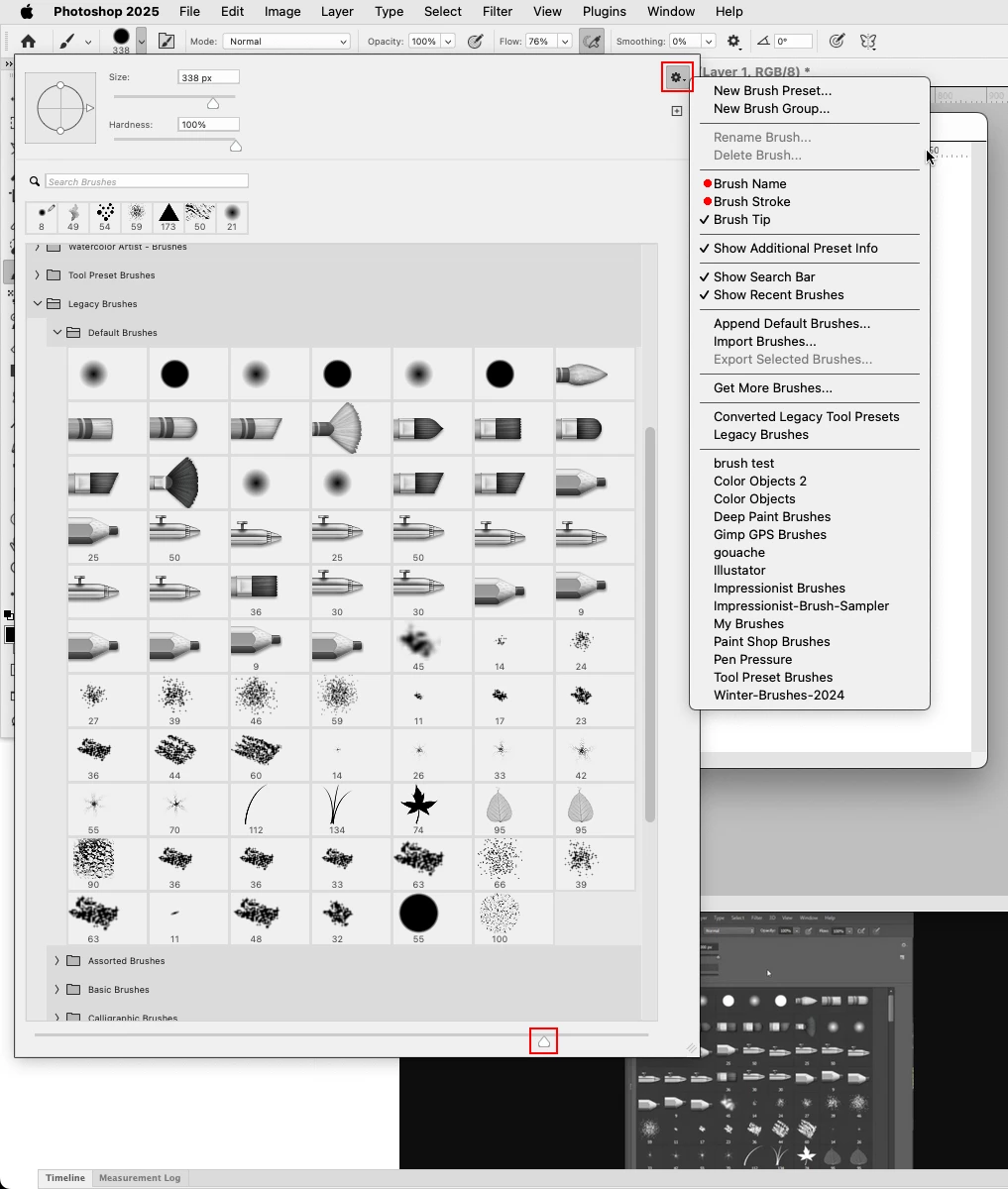Toggle the airbrush build-up button
Screen dimensions: 1008x1189
coord(592,42)
